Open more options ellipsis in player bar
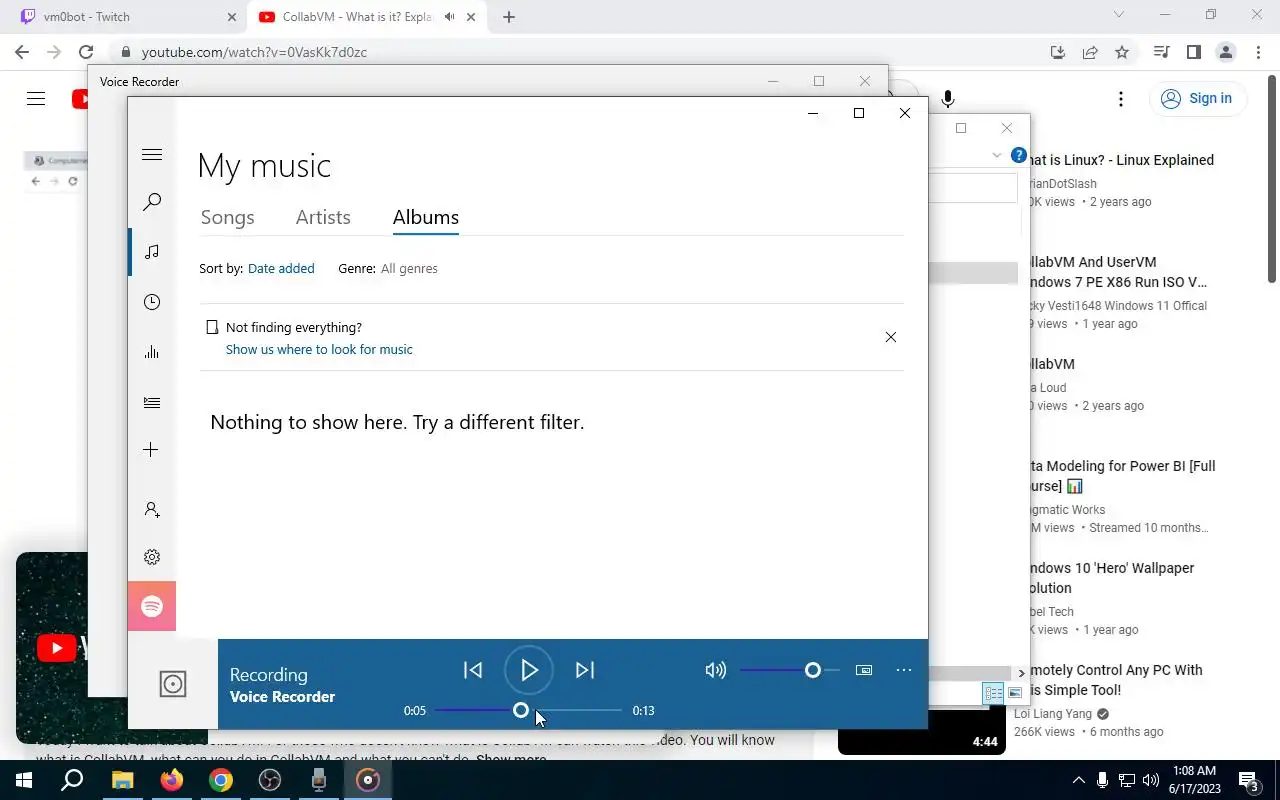1280x800 pixels. click(904, 670)
